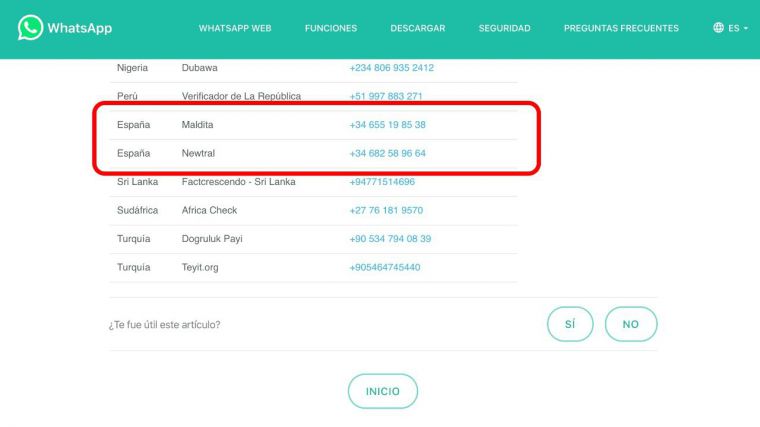Select the Verificador de La República text
Image resolution: width=760 pixels, height=427 pixels.
pyautogui.click(x=241, y=96)
